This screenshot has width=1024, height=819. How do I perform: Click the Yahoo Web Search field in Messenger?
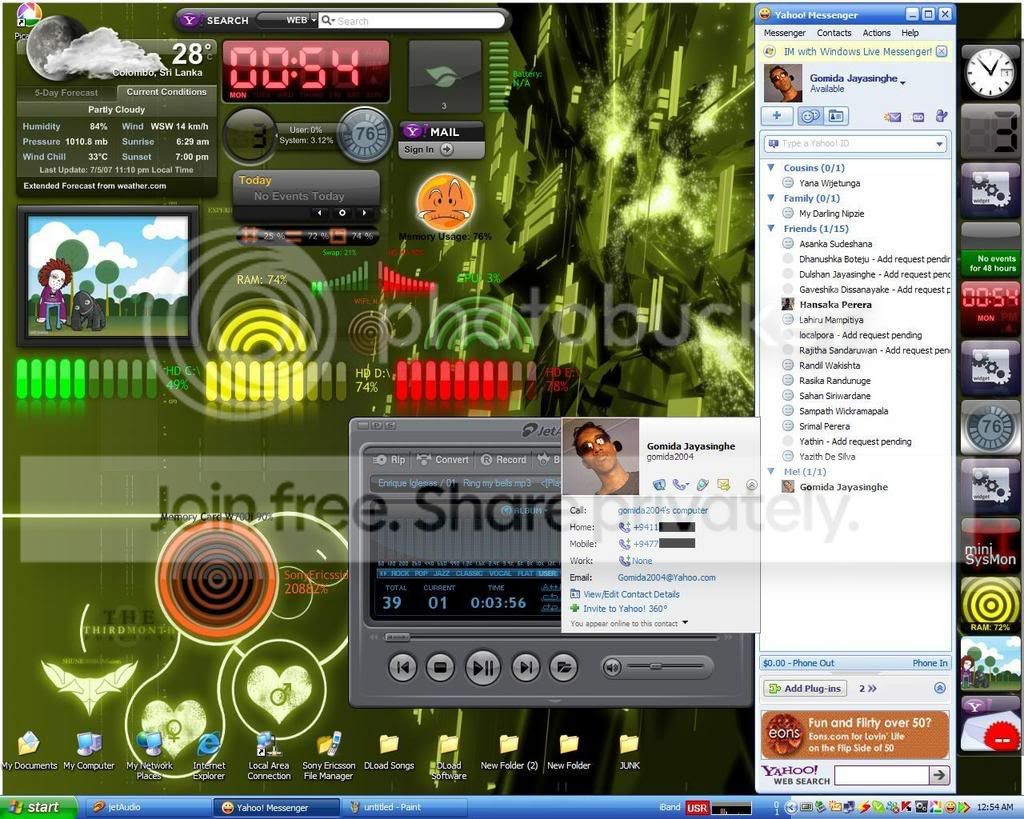pos(882,775)
